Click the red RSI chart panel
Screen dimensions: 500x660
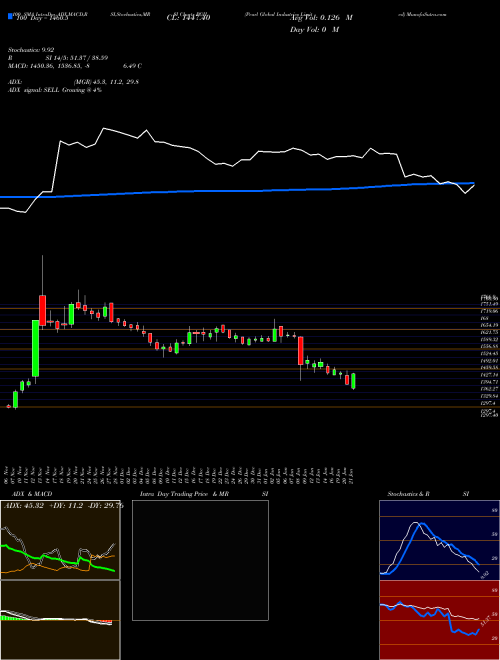[439, 620]
